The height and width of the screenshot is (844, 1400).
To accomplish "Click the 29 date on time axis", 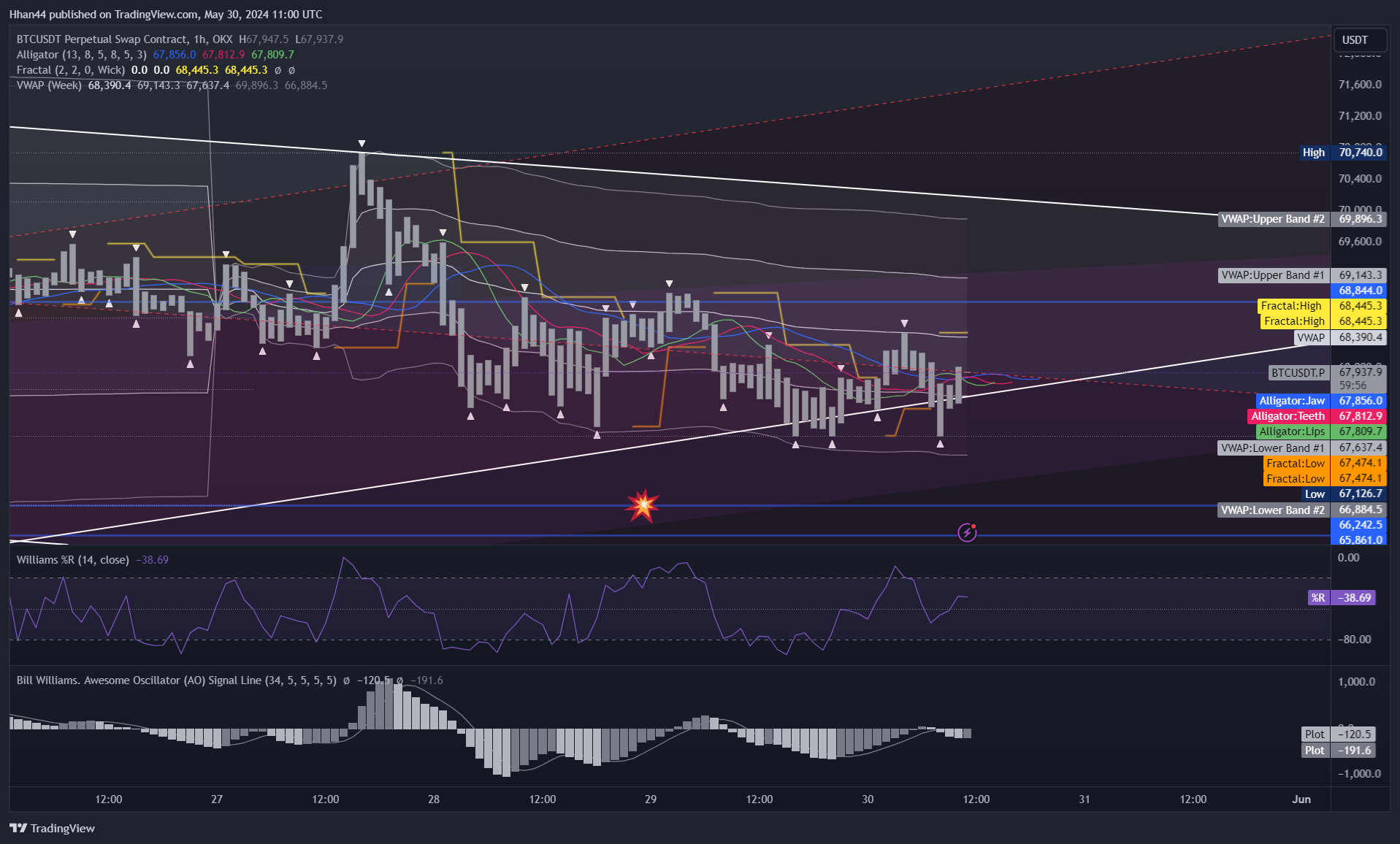I will pyautogui.click(x=651, y=799).
